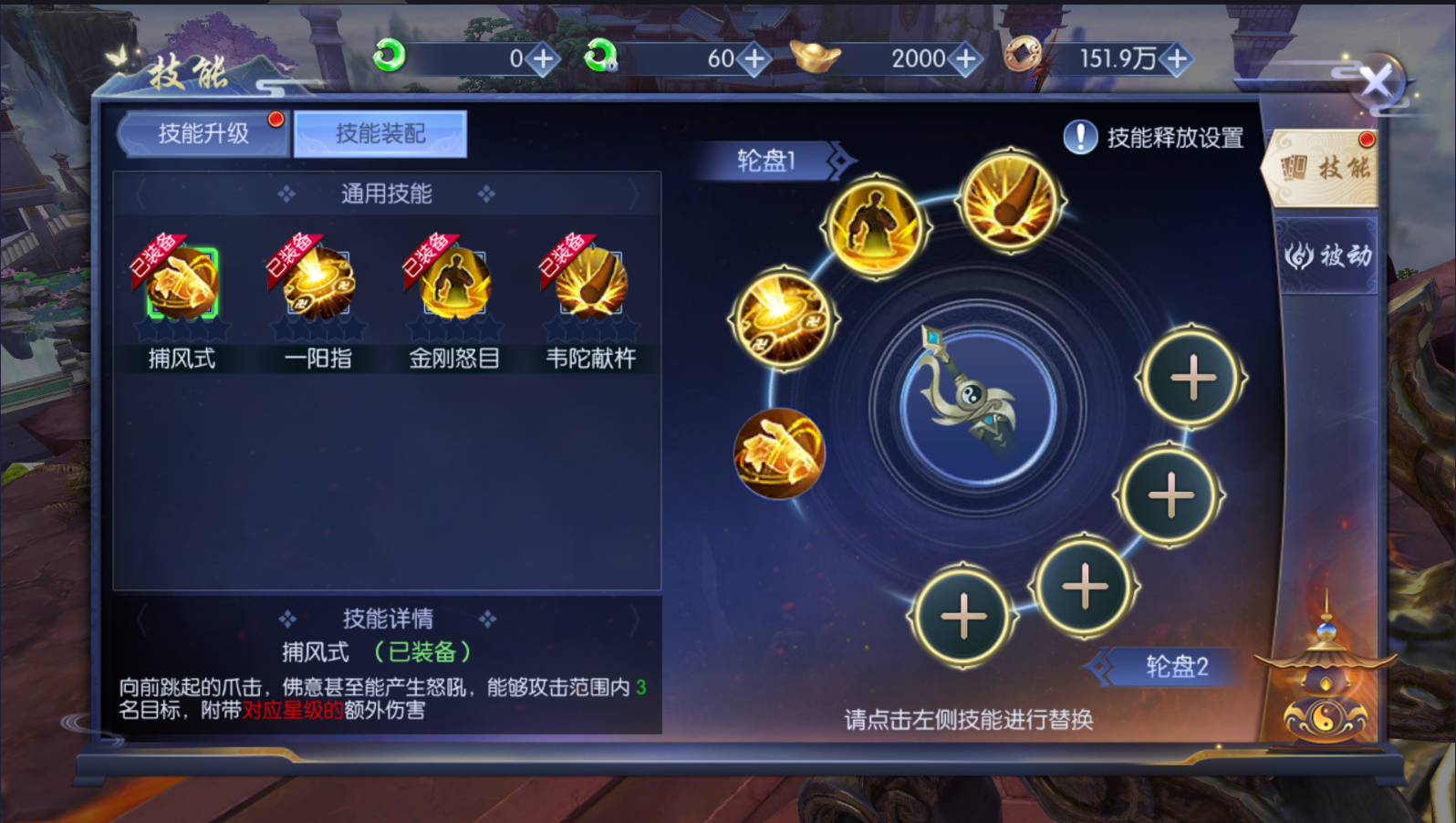This screenshot has width=1456, height=823.
Task: Select the 金刚怒目 skill icon
Action: point(454,284)
